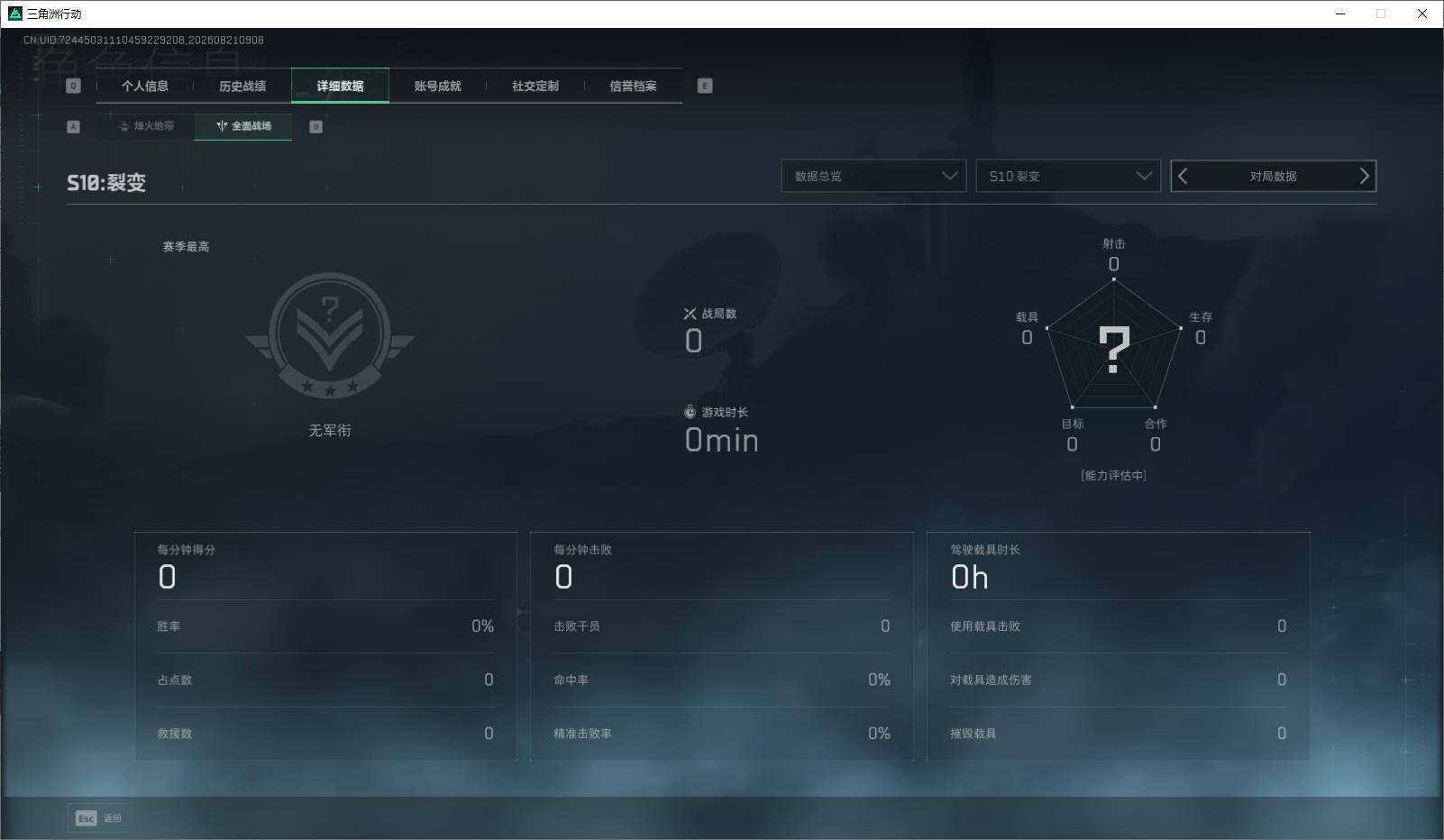Click the 精准击败率 row

[722, 734]
